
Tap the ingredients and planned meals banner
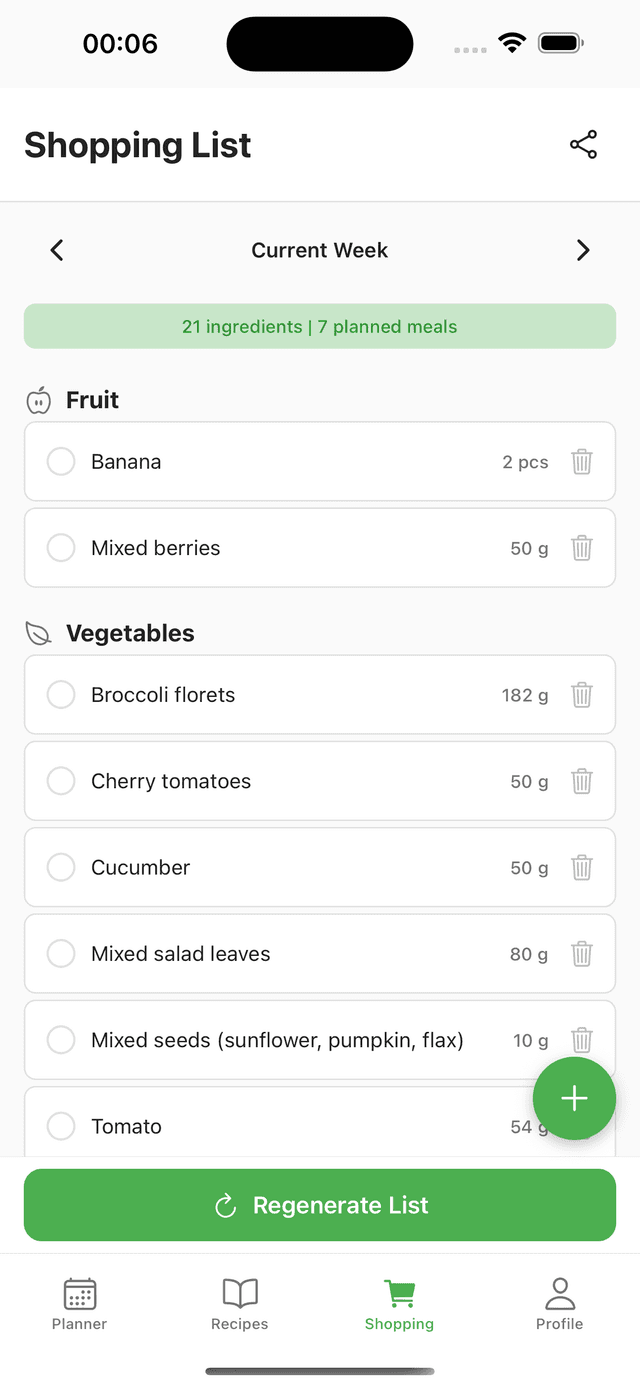pos(320,326)
